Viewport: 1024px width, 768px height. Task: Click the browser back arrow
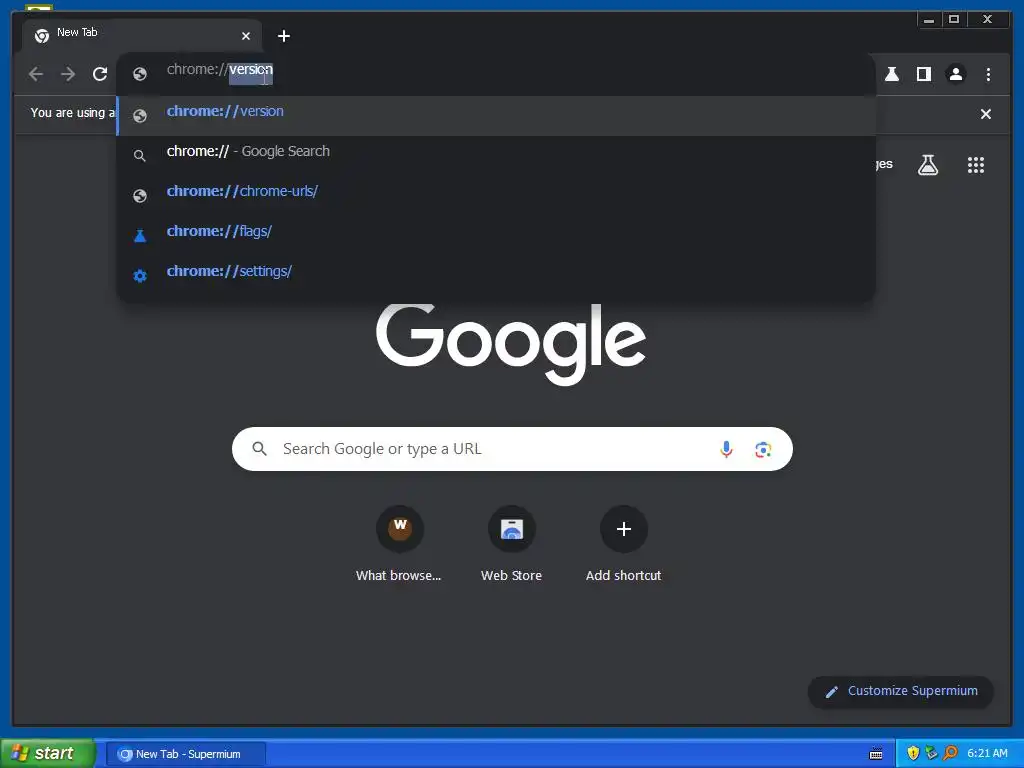(36, 74)
